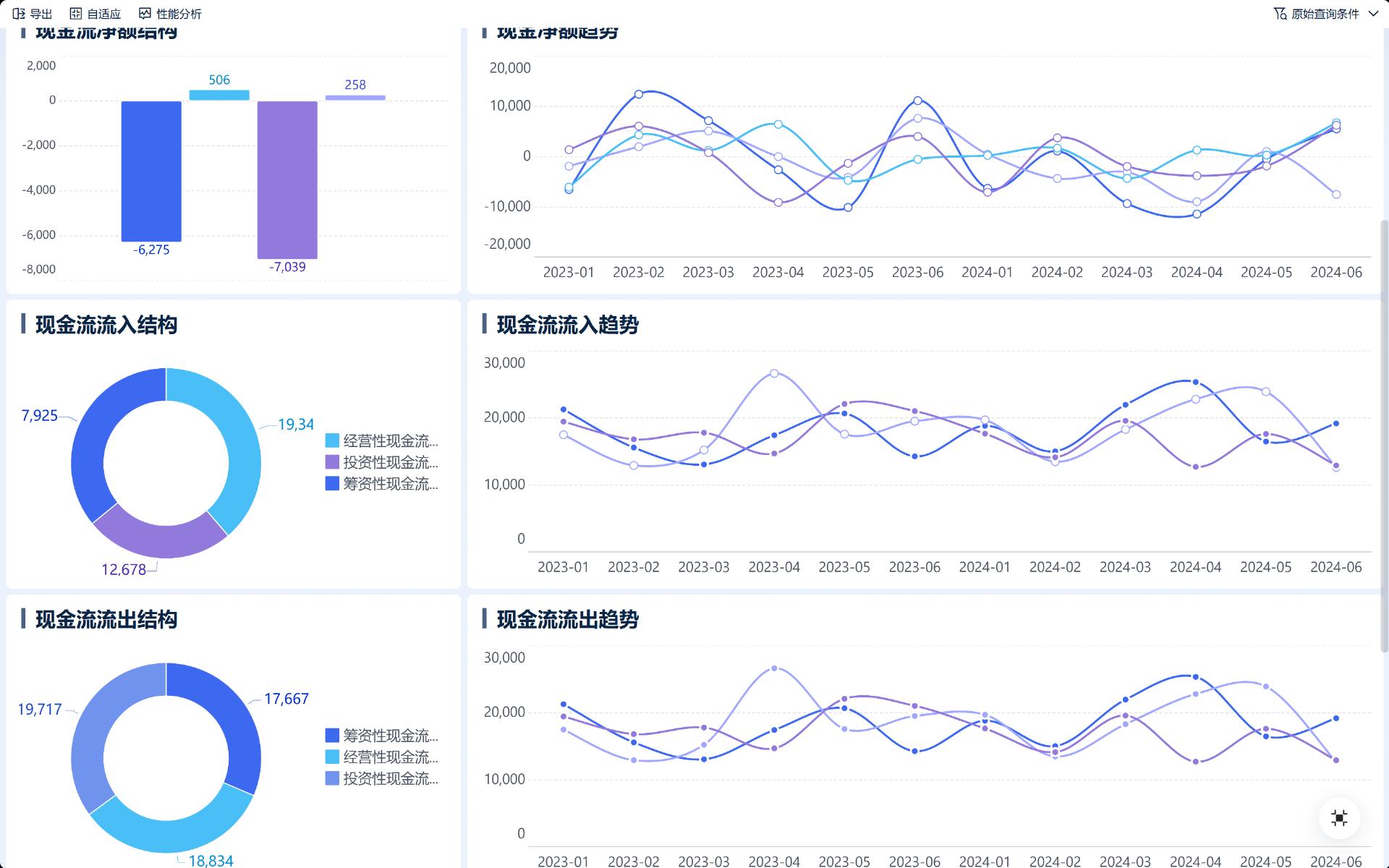
Task: Click the 现金流流入趋势 chart title
Action: click(x=569, y=325)
